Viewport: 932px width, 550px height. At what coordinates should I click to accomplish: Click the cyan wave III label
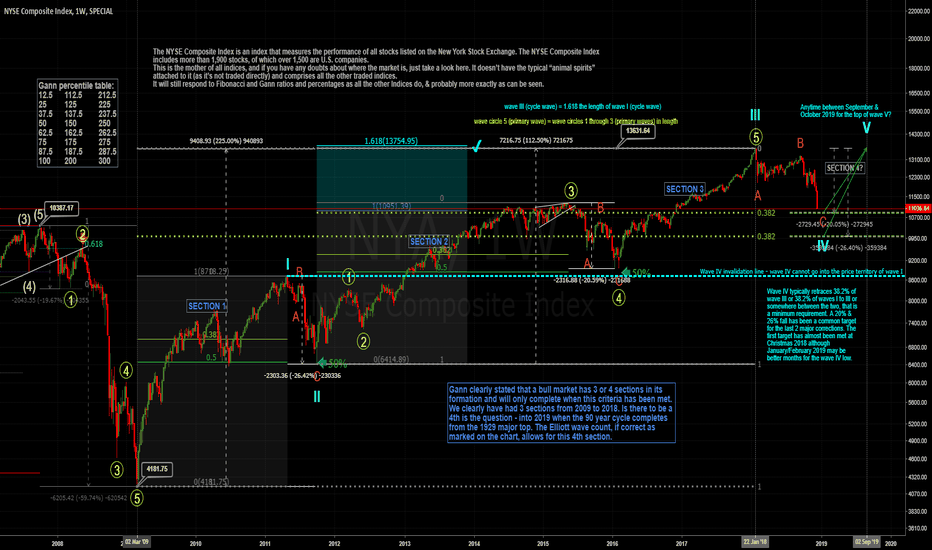point(755,115)
